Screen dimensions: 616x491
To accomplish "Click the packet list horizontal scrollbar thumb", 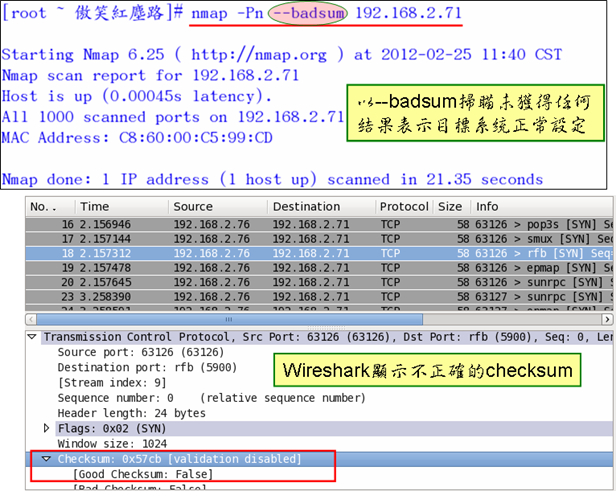I will (x=229, y=319).
